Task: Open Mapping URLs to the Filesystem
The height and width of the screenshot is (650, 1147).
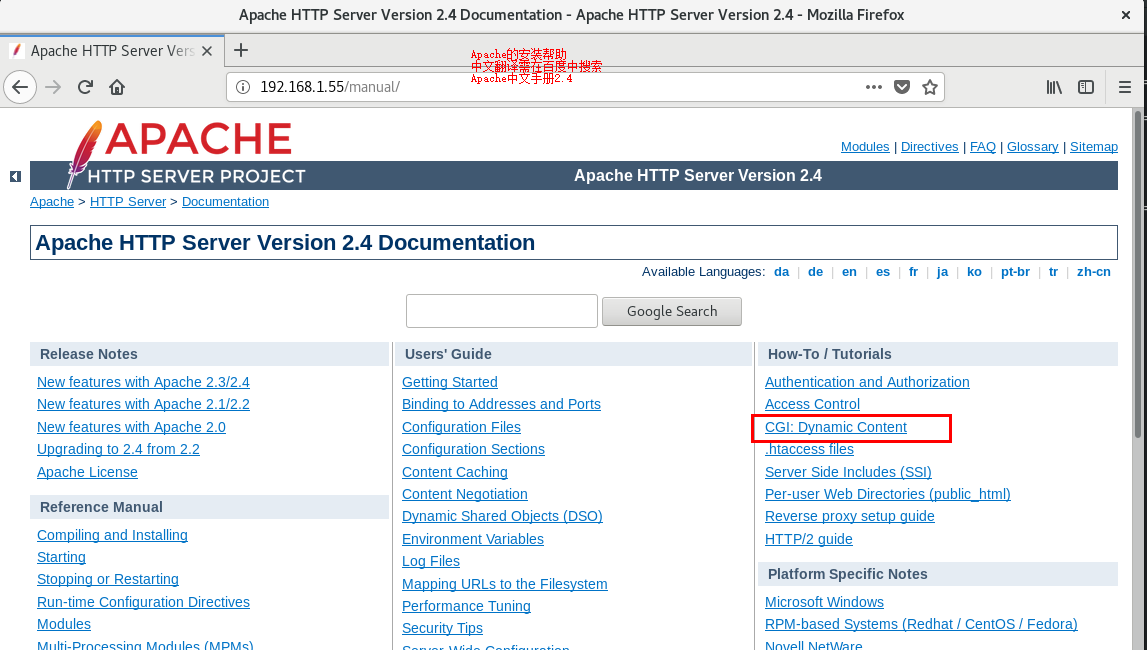Action: [x=505, y=583]
